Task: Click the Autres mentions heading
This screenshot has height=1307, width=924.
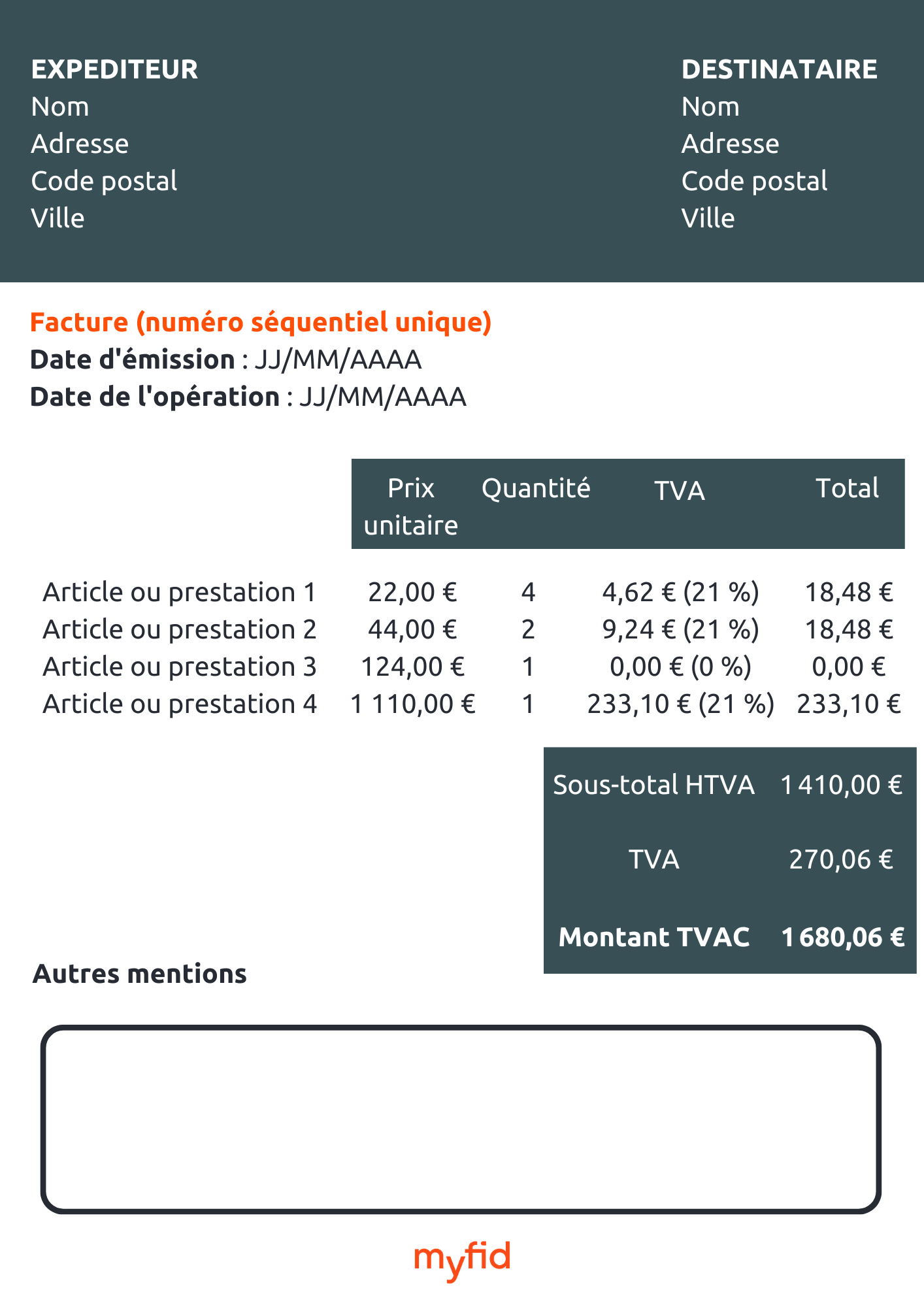Action: pyautogui.click(x=140, y=974)
